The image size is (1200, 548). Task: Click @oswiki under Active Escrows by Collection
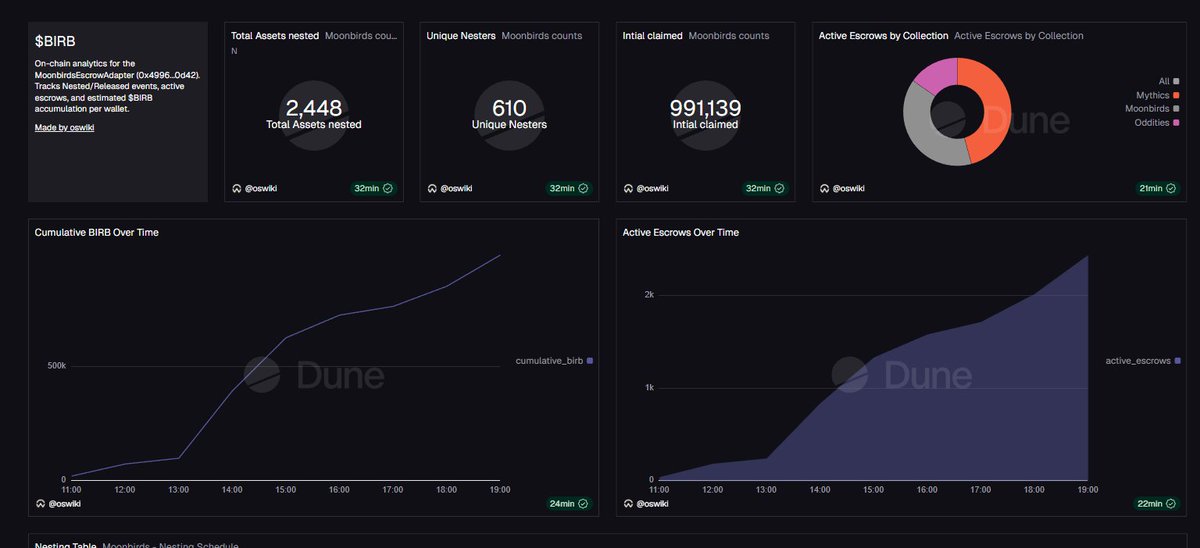[x=848, y=188]
